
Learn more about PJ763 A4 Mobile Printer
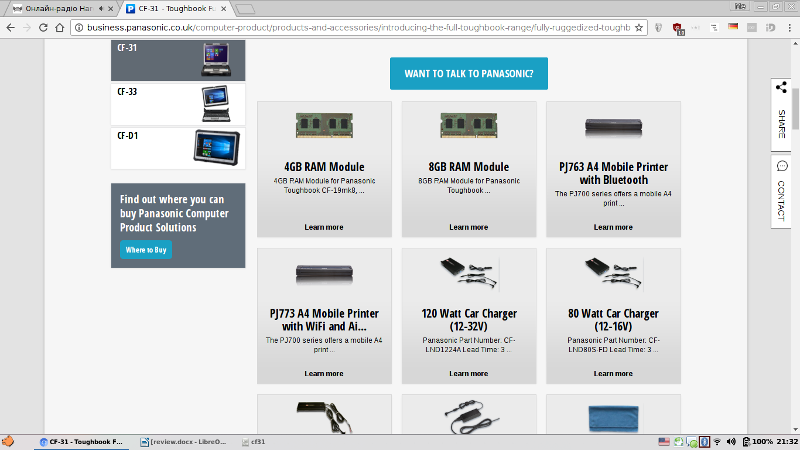tap(613, 227)
